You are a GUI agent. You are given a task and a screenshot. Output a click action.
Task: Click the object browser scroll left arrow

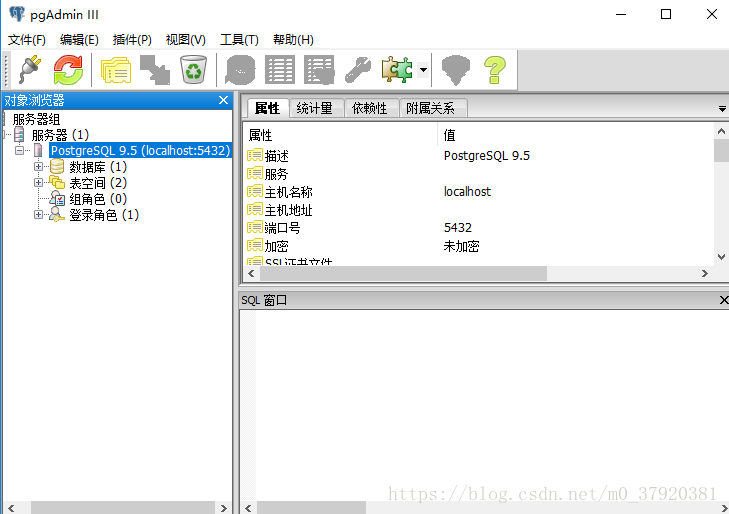(10, 508)
